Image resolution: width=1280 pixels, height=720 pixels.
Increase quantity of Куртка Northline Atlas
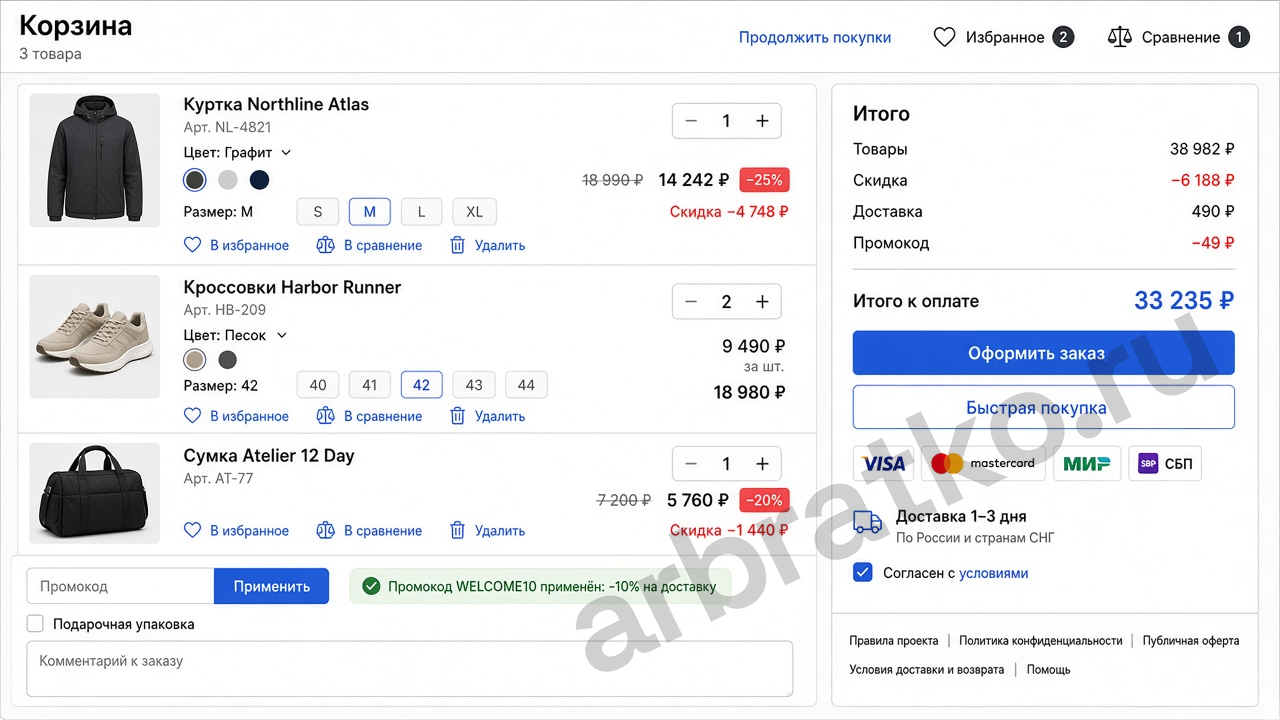pos(762,121)
